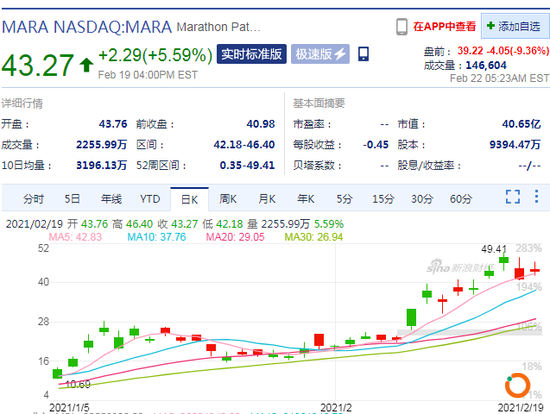Click the share count 9394.47万
This screenshot has width=550, height=414.
[515, 145]
